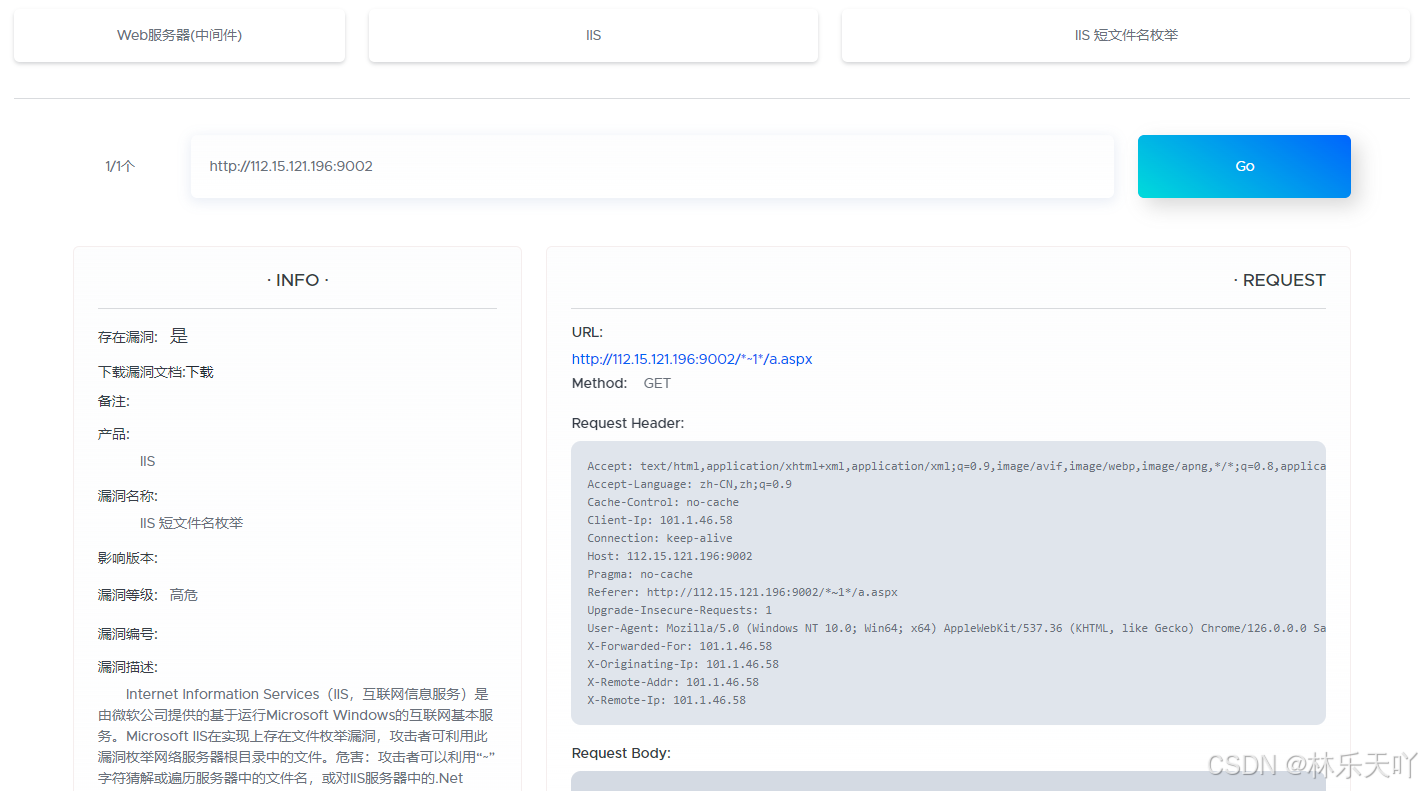1422x791 pixels.
Task: Click the vulnerability description paragraph text
Action: tap(297, 736)
